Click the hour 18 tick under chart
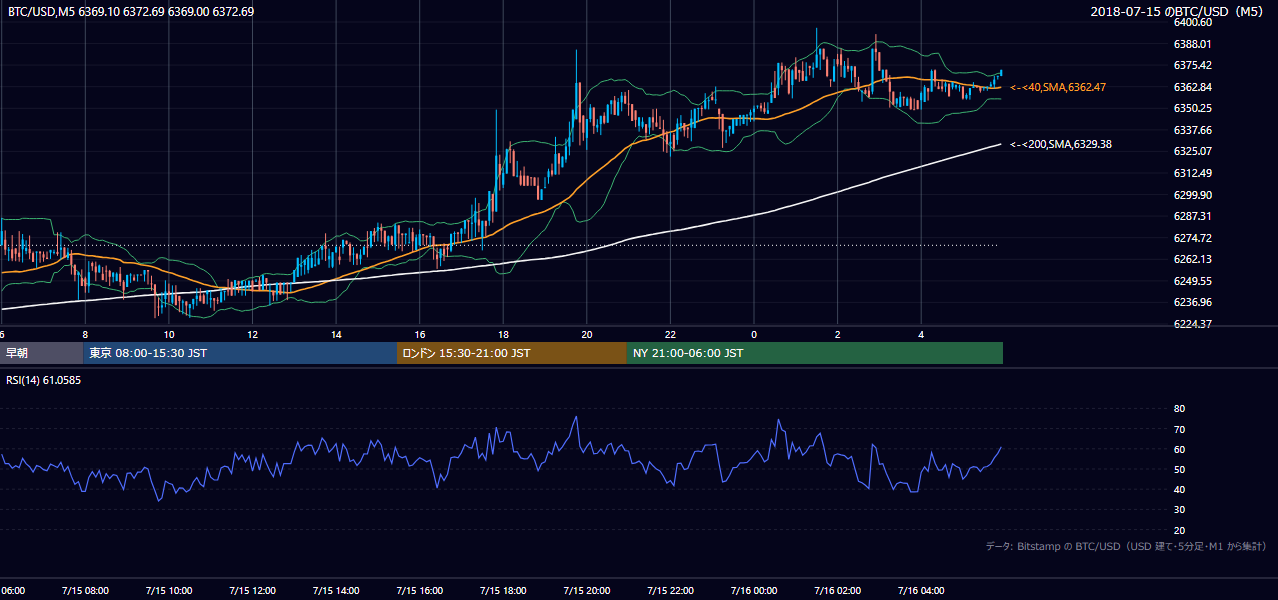Screen dimensions: 1278x600 click(x=503, y=335)
